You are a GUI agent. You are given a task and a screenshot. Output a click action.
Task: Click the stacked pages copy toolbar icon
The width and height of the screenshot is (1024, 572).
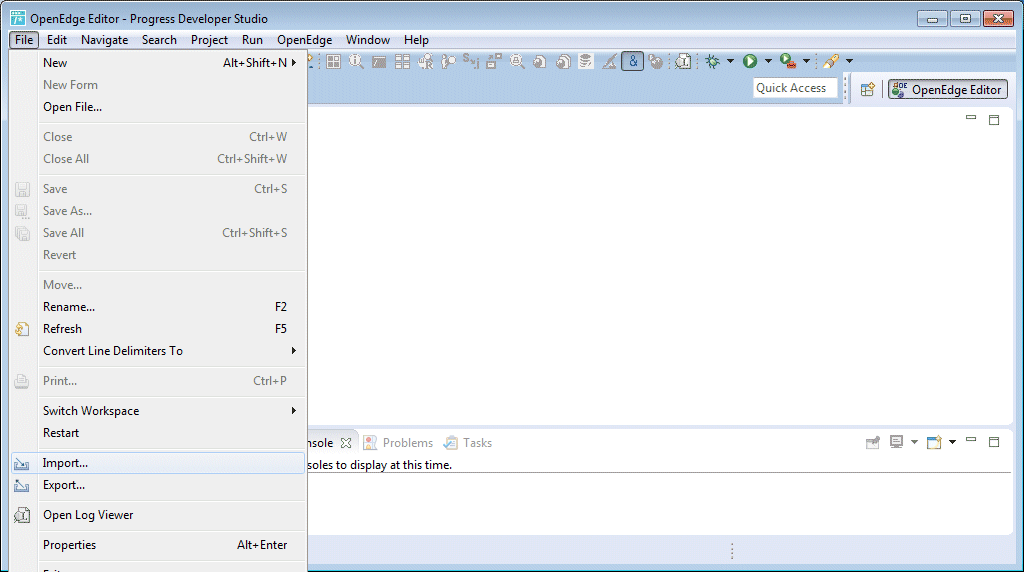point(563,62)
